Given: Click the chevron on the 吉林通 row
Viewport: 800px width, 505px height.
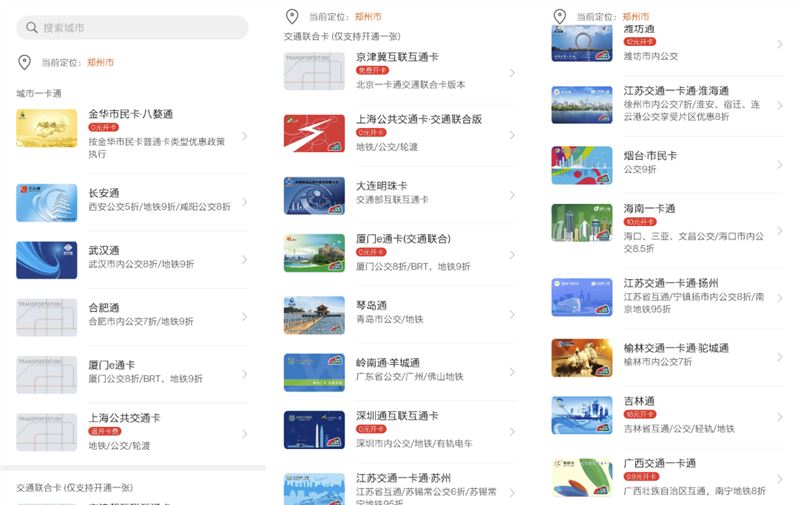Looking at the screenshot, I should 780,417.
